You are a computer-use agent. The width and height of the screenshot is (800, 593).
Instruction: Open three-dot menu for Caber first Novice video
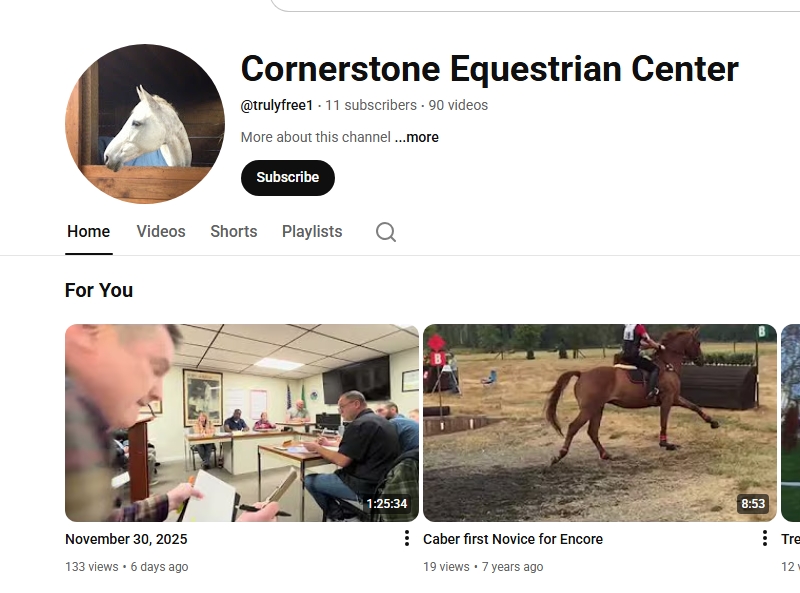pyautogui.click(x=764, y=538)
